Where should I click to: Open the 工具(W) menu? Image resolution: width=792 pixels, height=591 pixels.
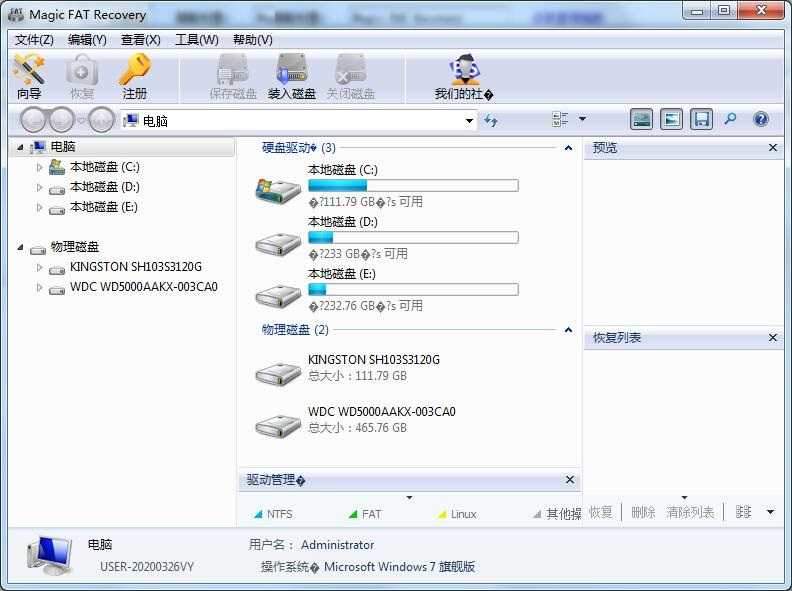coord(196,40)
